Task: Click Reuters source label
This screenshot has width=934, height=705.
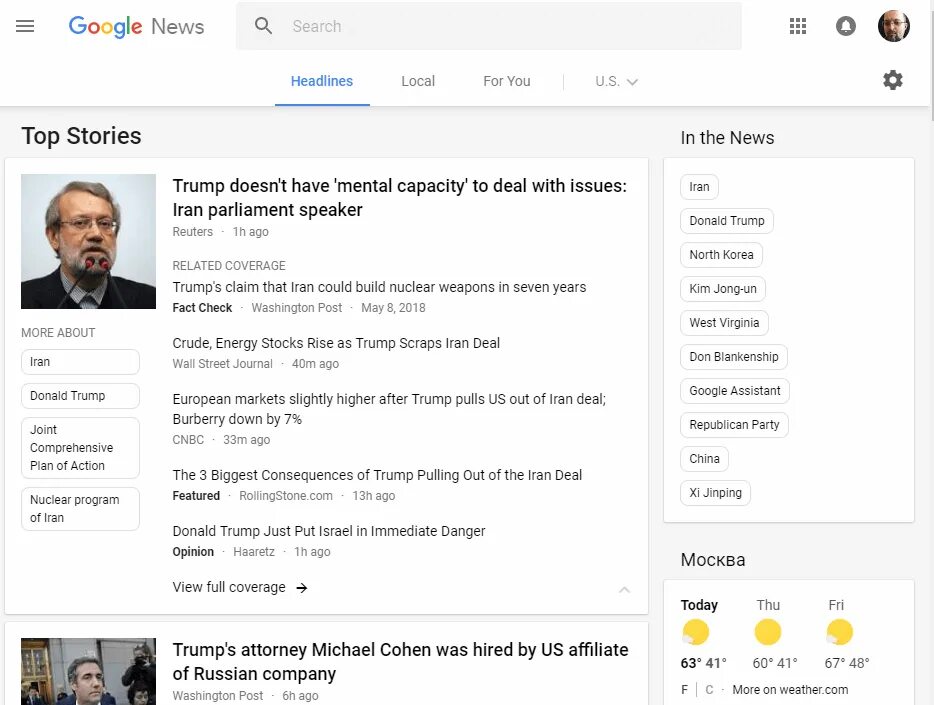Action: [192, 232]
